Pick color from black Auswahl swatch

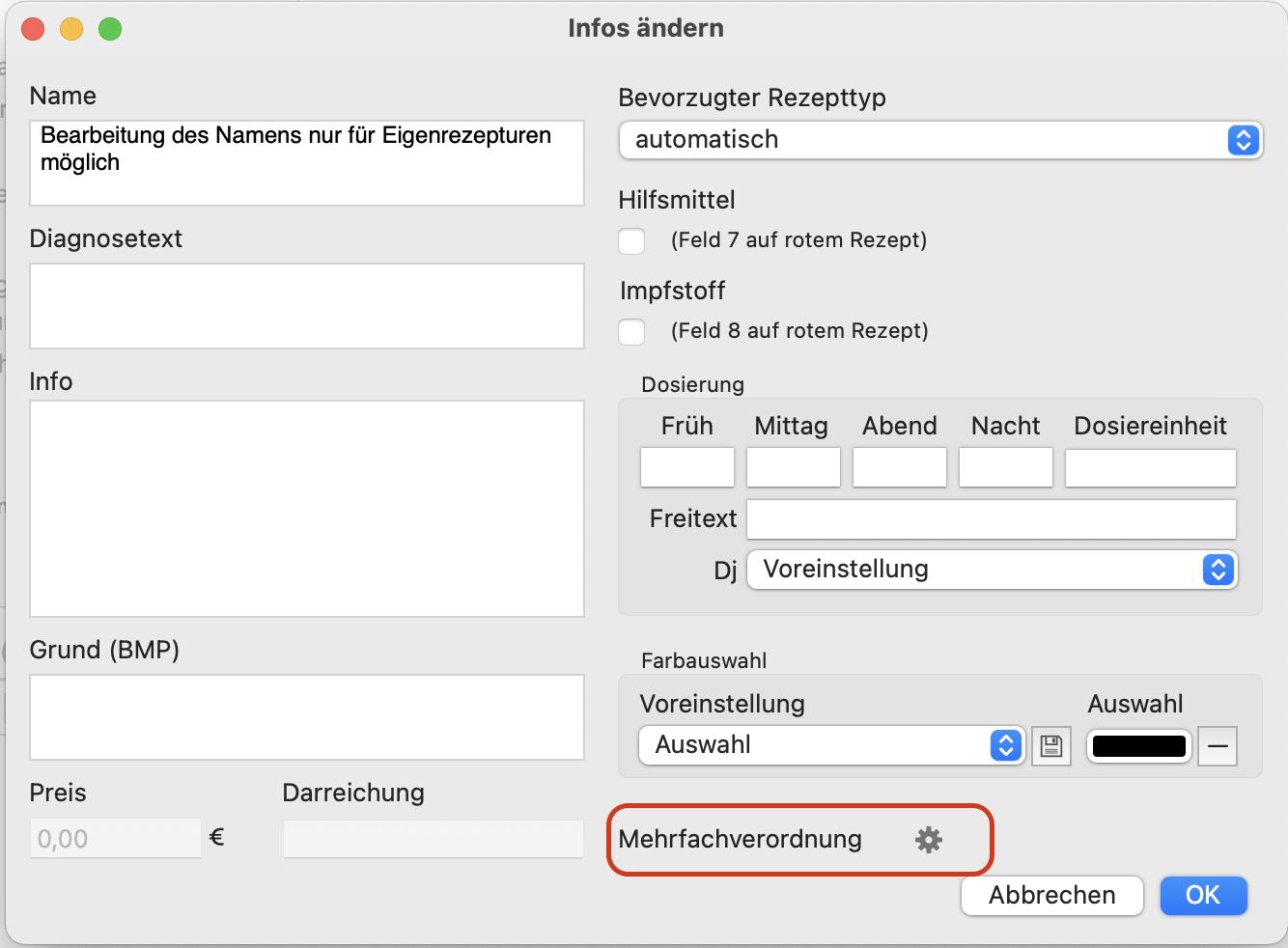coord(1139,745)
